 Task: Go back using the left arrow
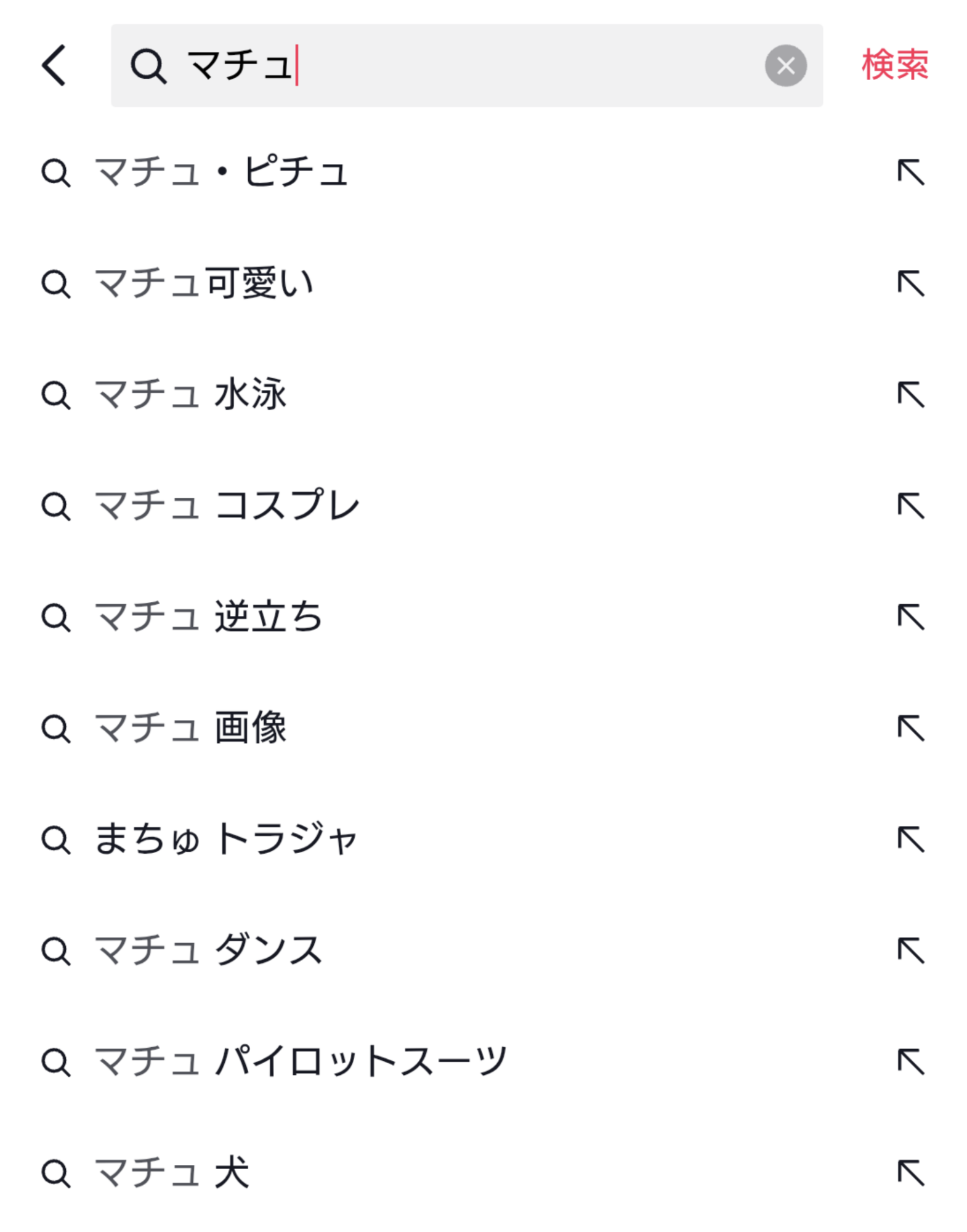coord(54,65)
